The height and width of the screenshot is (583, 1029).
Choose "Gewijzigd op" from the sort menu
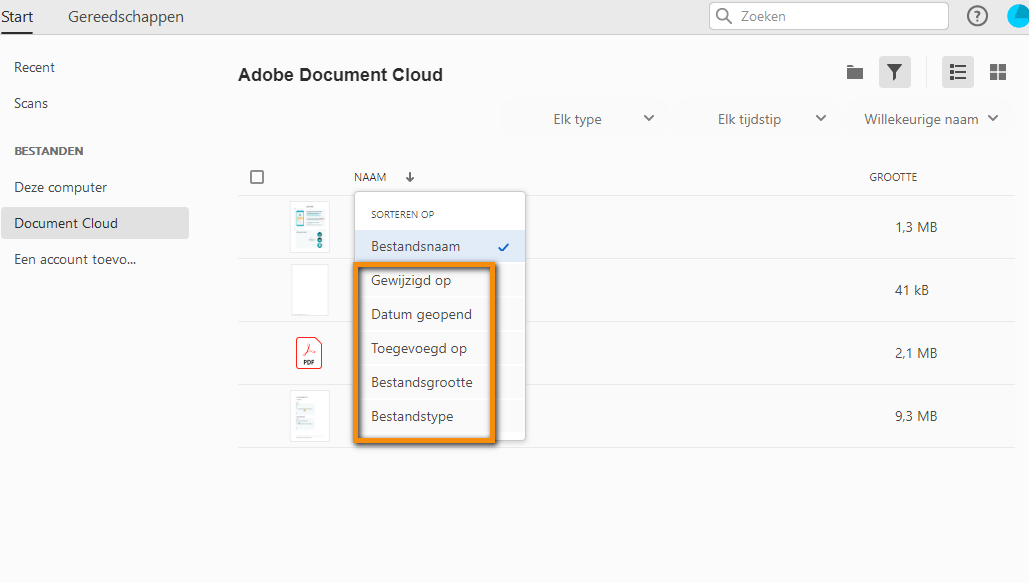[x=411, y=280]
